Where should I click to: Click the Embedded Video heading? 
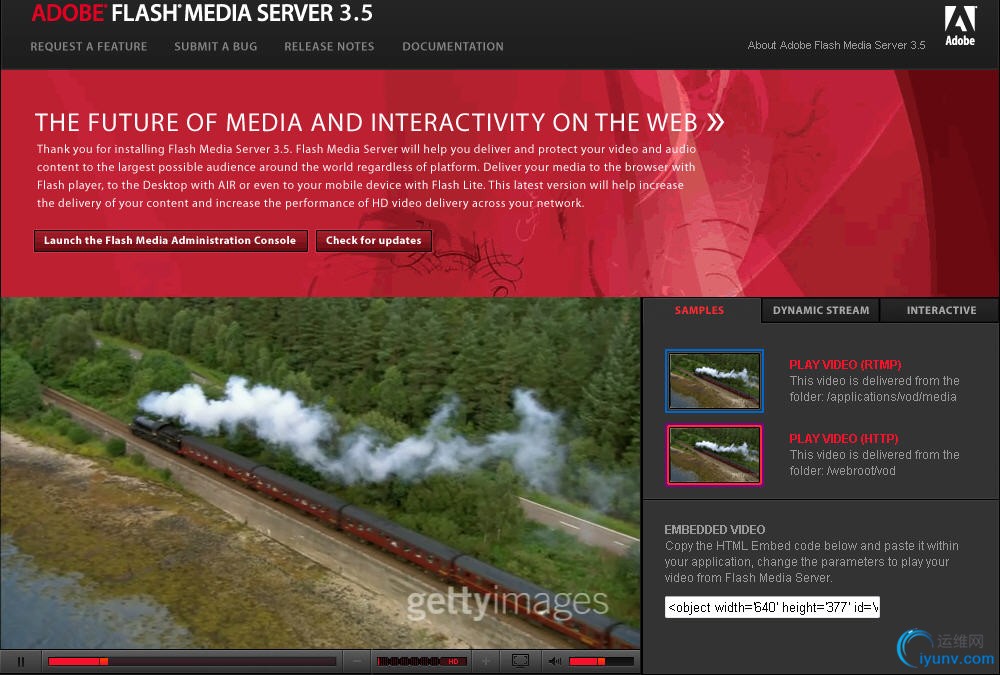(714, 530)
